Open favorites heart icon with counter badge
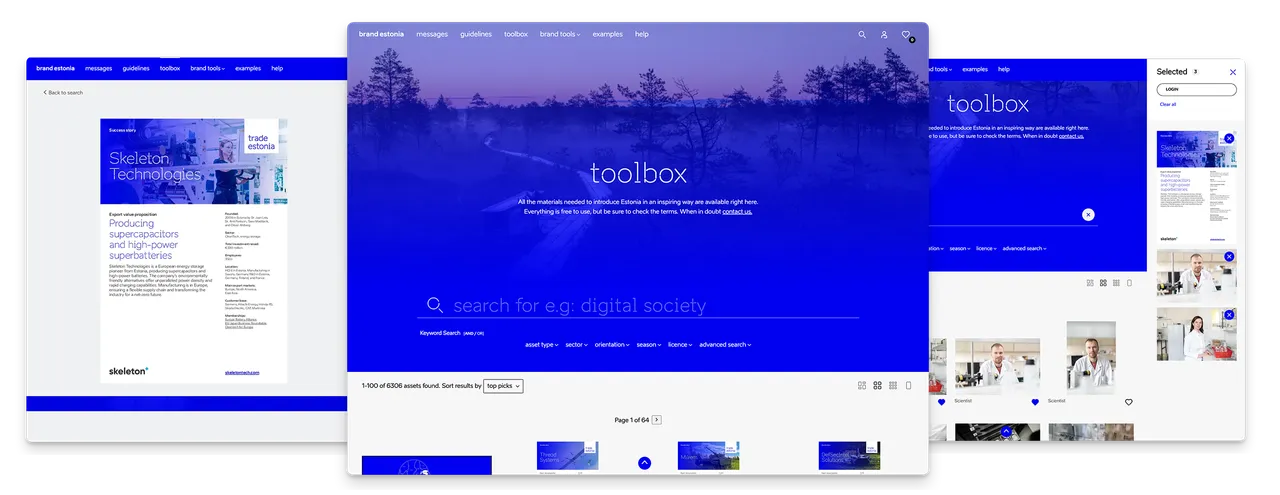This screenshot has height=495, width=1280. (x=906, y=35)
